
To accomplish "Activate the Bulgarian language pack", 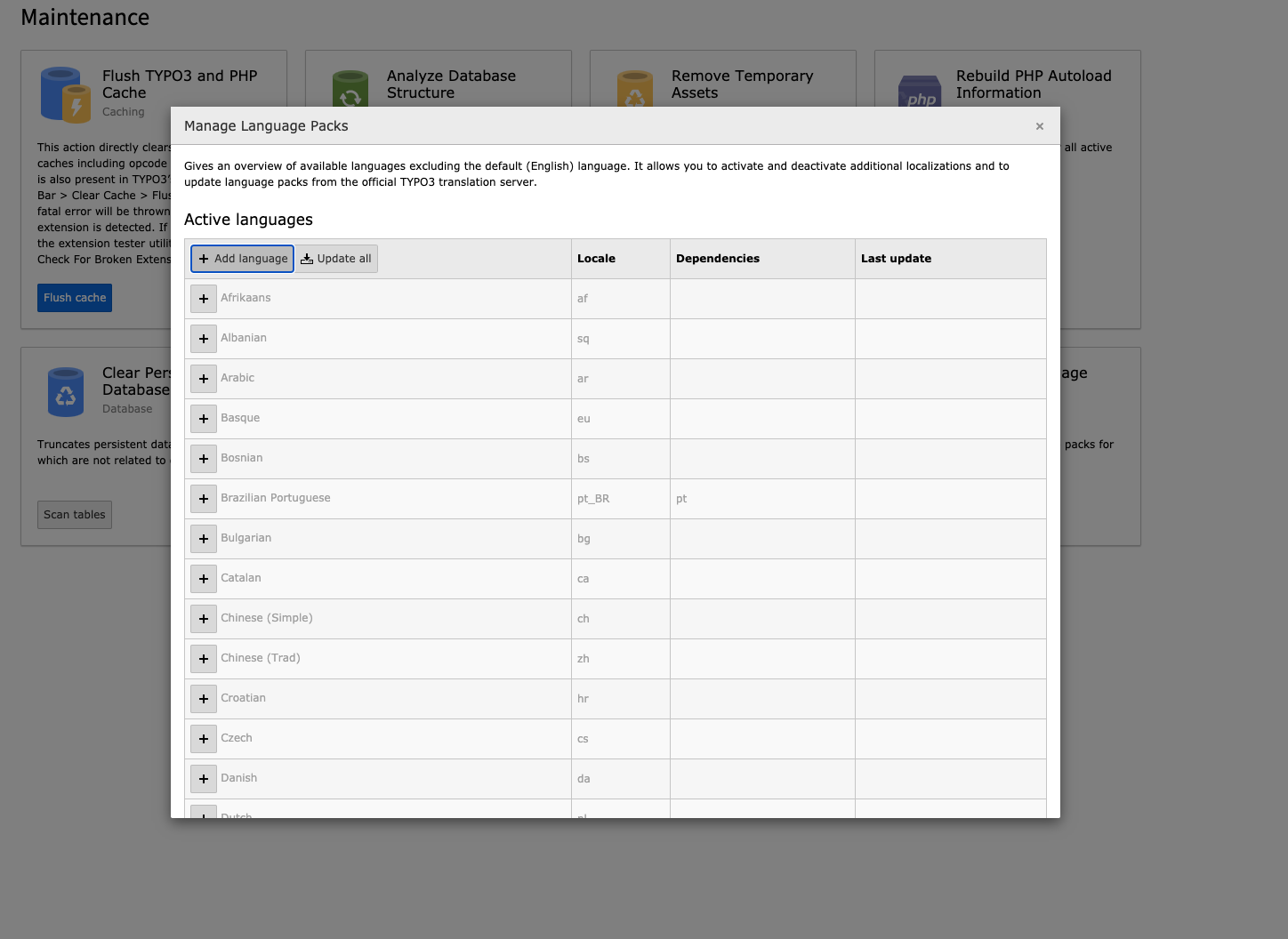I will tap(203, 538).
